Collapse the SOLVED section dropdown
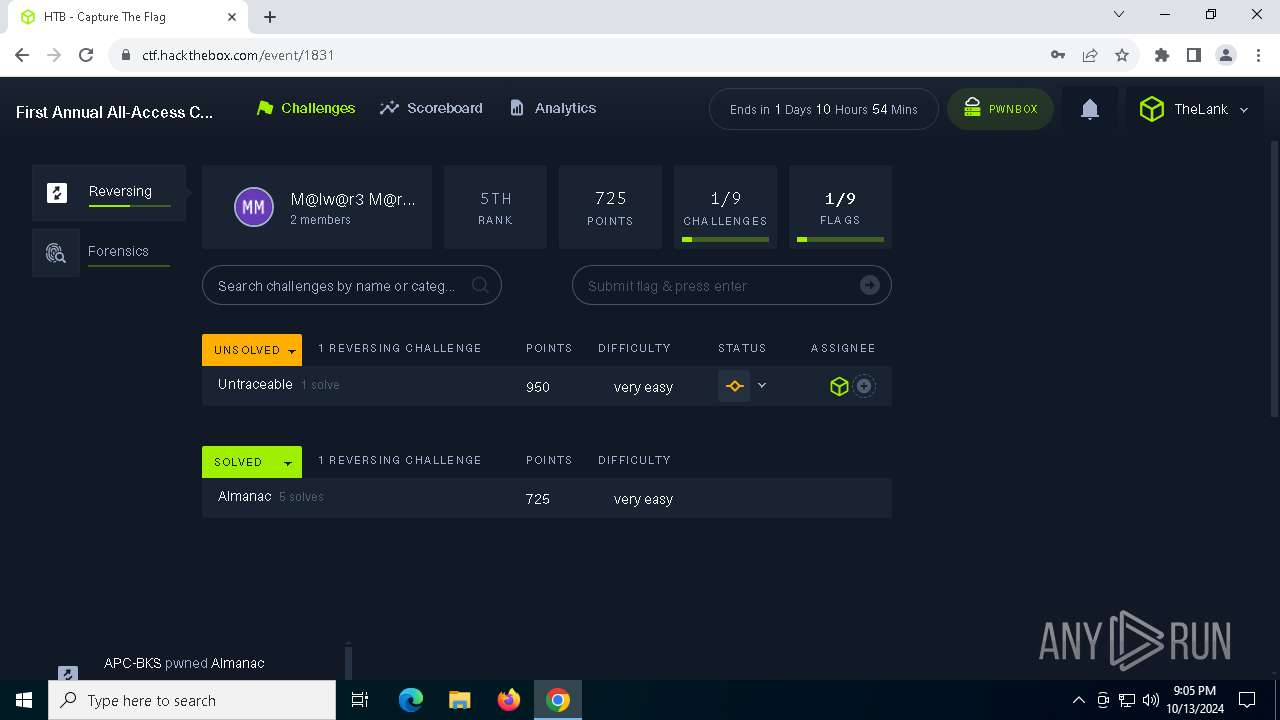 click(252, 462)
